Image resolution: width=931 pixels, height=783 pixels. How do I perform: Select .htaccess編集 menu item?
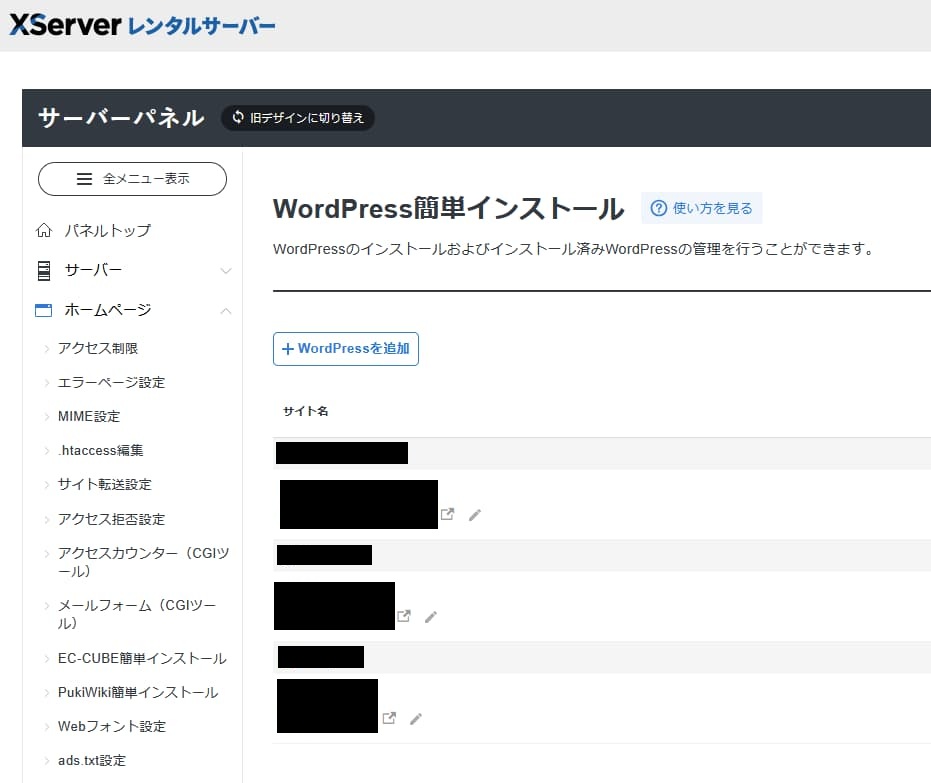(x=100, y=450)
